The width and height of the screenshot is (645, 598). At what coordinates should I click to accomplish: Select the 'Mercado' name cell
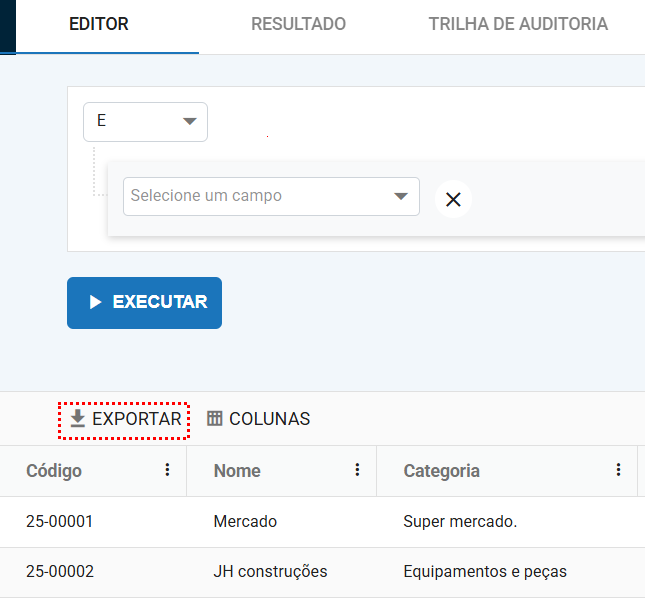pos(245,521)
